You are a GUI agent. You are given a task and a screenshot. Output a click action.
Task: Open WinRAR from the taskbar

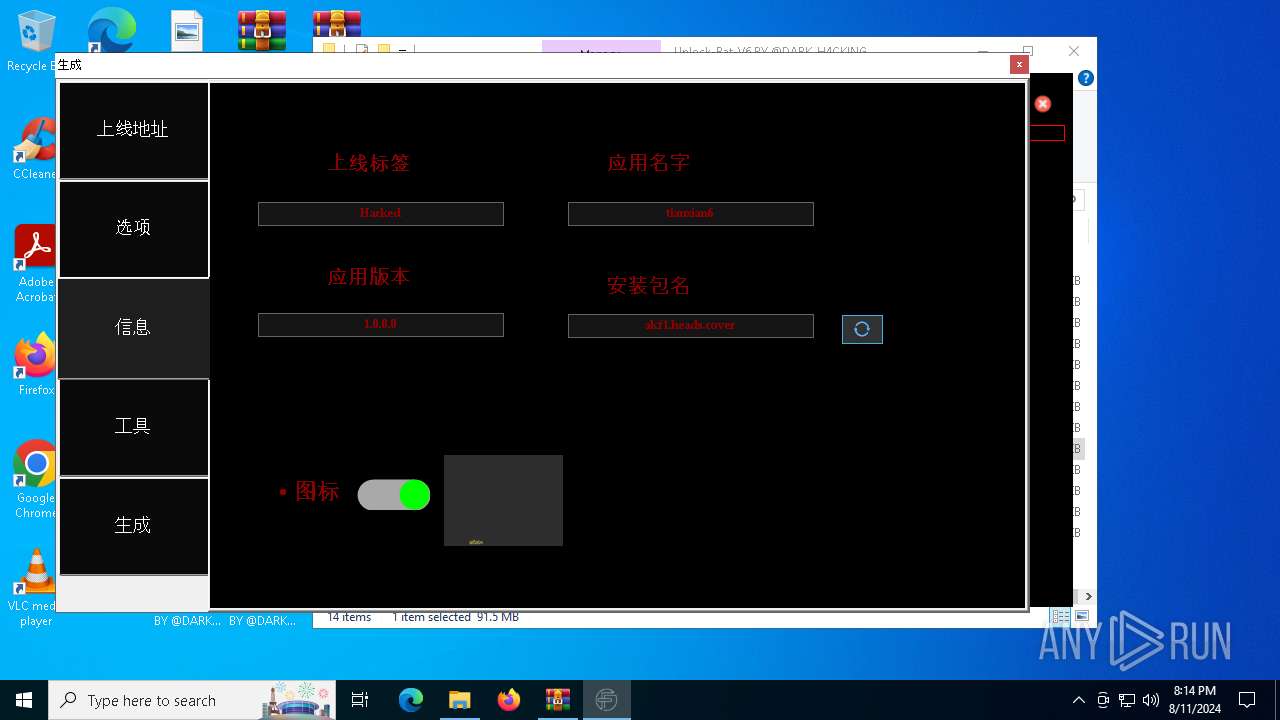(558, 700)
